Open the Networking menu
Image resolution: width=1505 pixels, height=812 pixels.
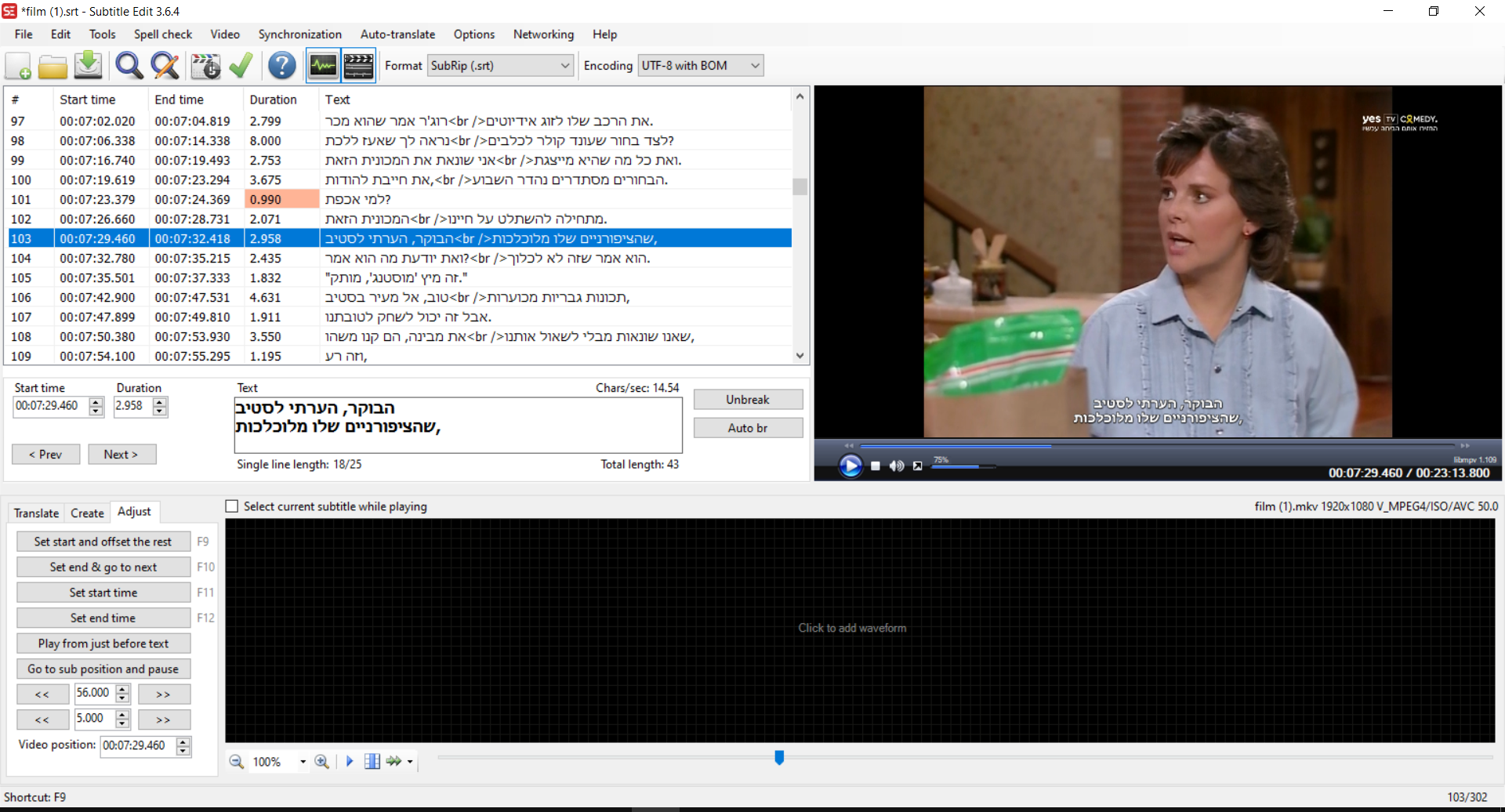click(543, 34)
